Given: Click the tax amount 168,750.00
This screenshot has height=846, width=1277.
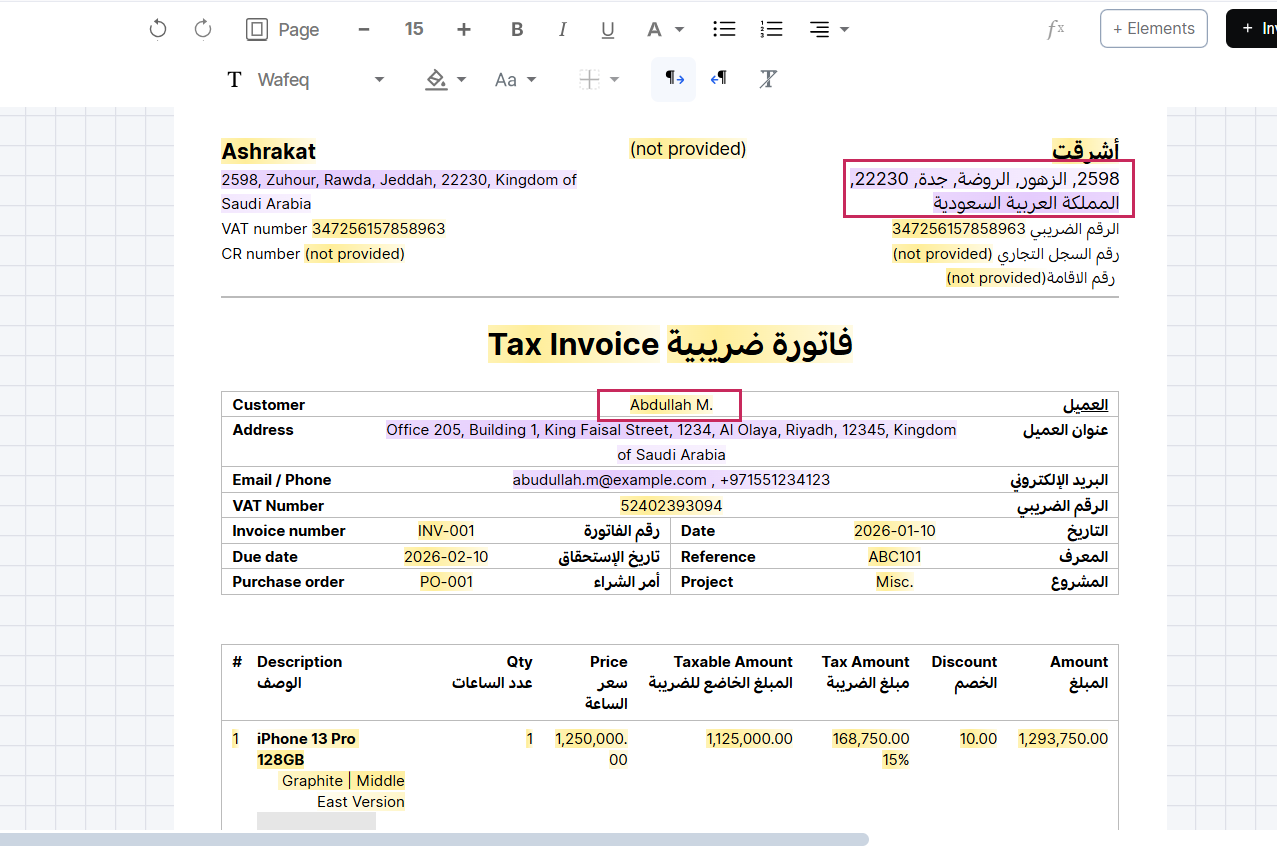Looking at the screenshot, I should point(871,739).
